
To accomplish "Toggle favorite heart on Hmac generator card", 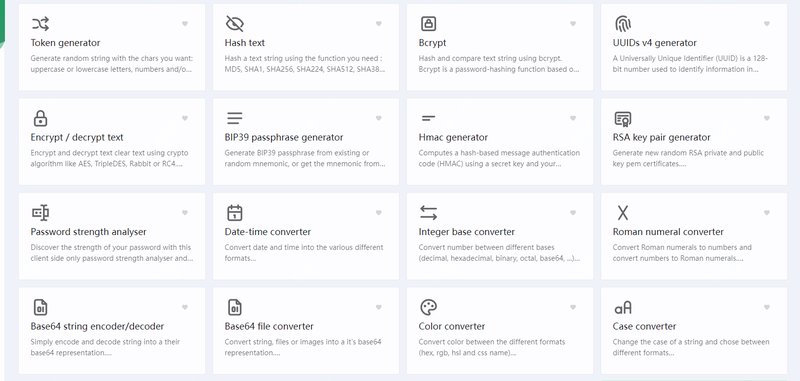I will coord(573,118).
